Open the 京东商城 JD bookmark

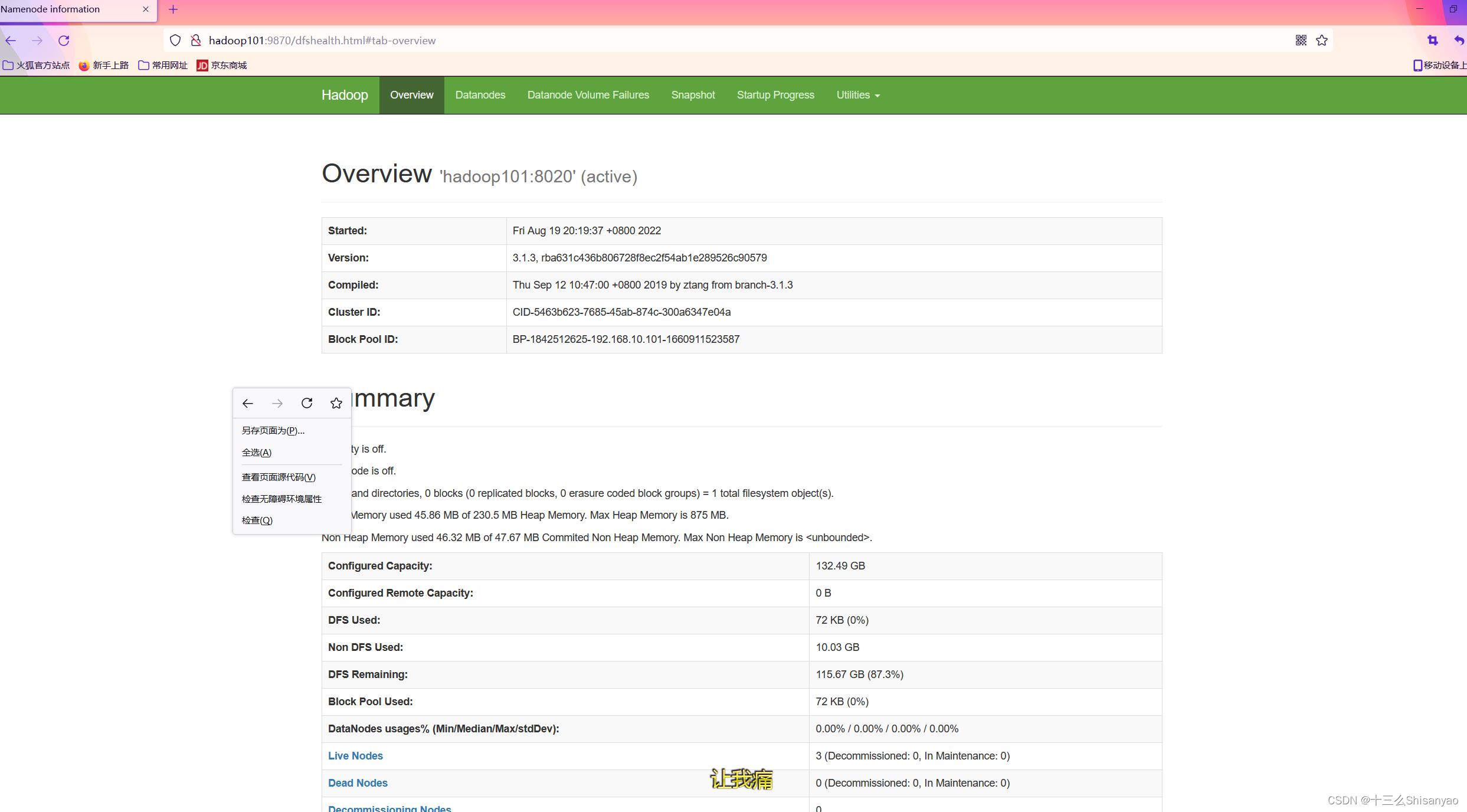pyautogui.click(x=222, y=65)
